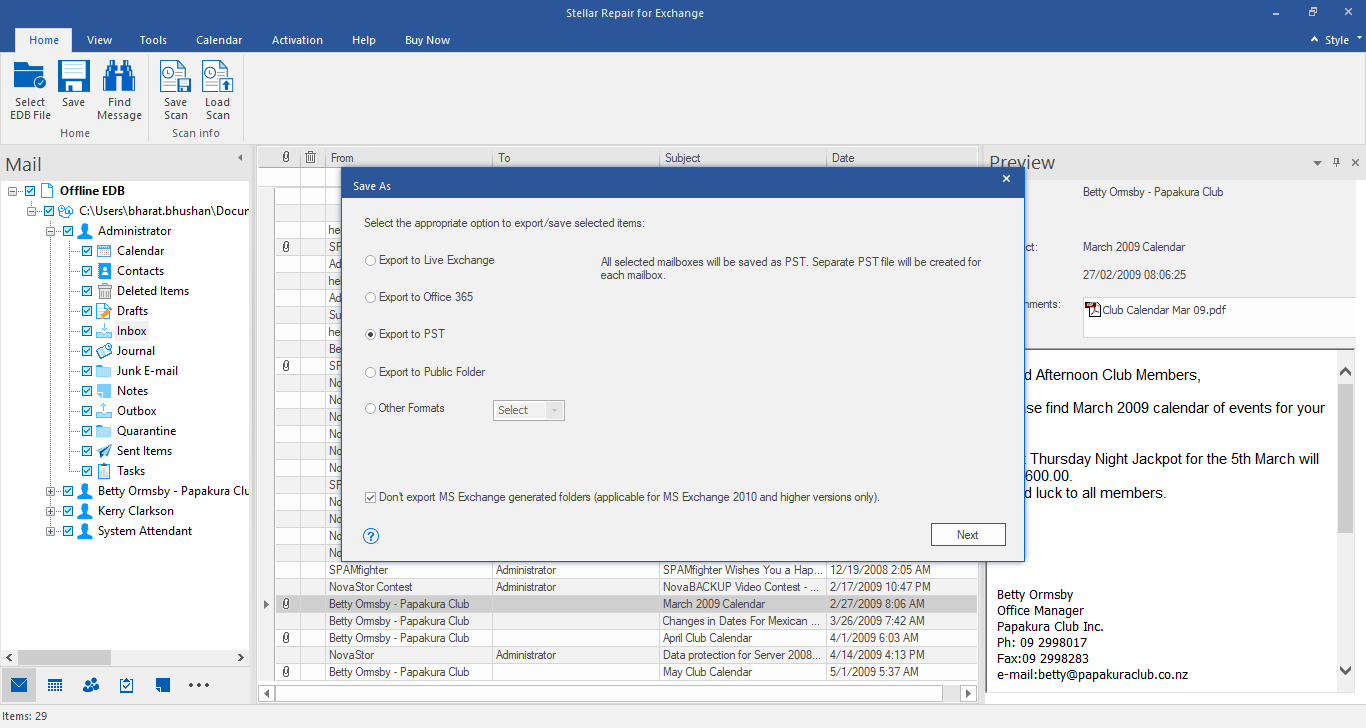Switch to Calendar view icon at bottom
The height and width of the screenshot is (728, 1366).
tap(55, 685)
